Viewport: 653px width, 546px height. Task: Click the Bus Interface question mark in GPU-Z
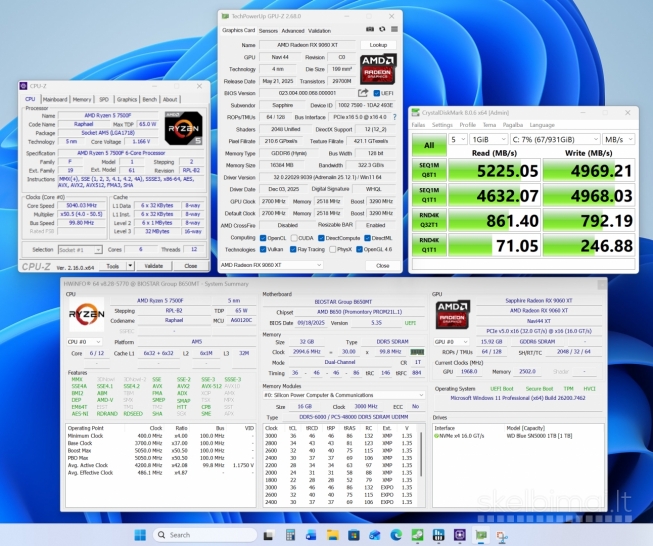(x=395, y=117)
